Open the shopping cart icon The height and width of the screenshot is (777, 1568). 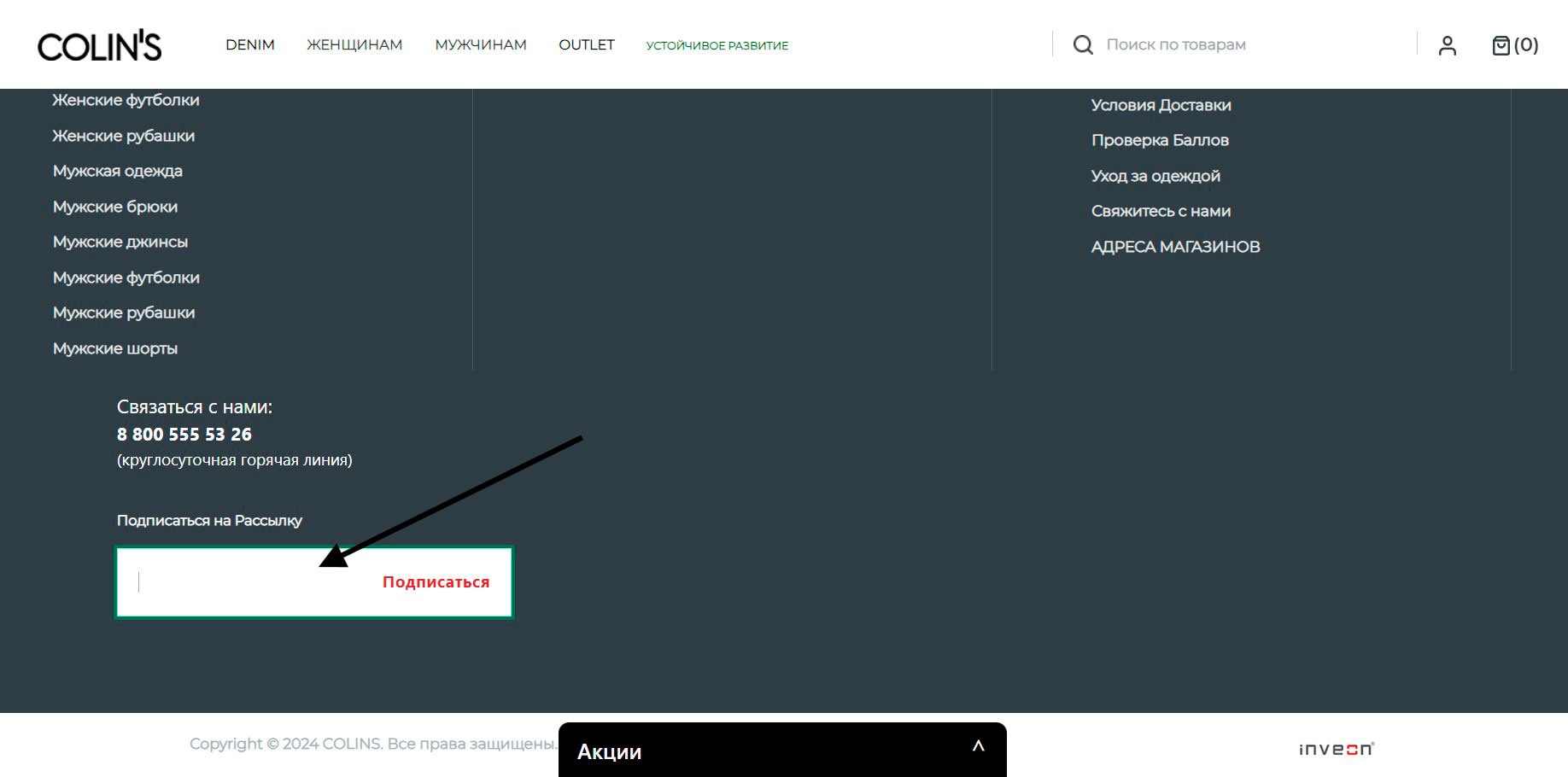point(1514,45)
